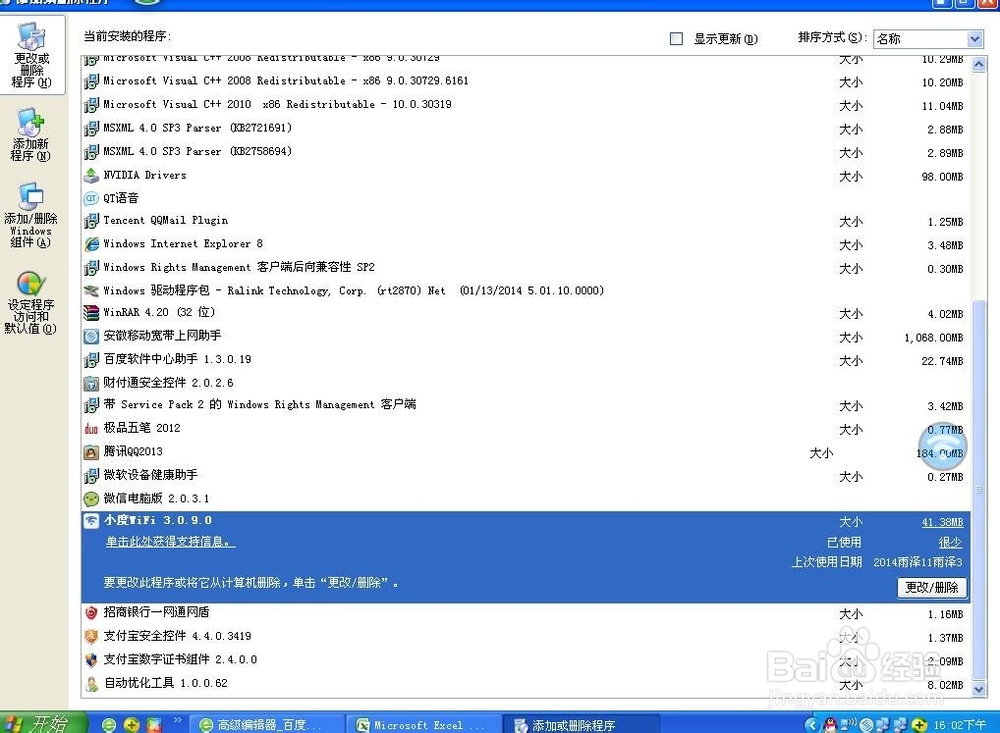Open 单击此处获得支持信息 link
The height and width of the screenshot is (733, 1000).
[x=170, y=542]
